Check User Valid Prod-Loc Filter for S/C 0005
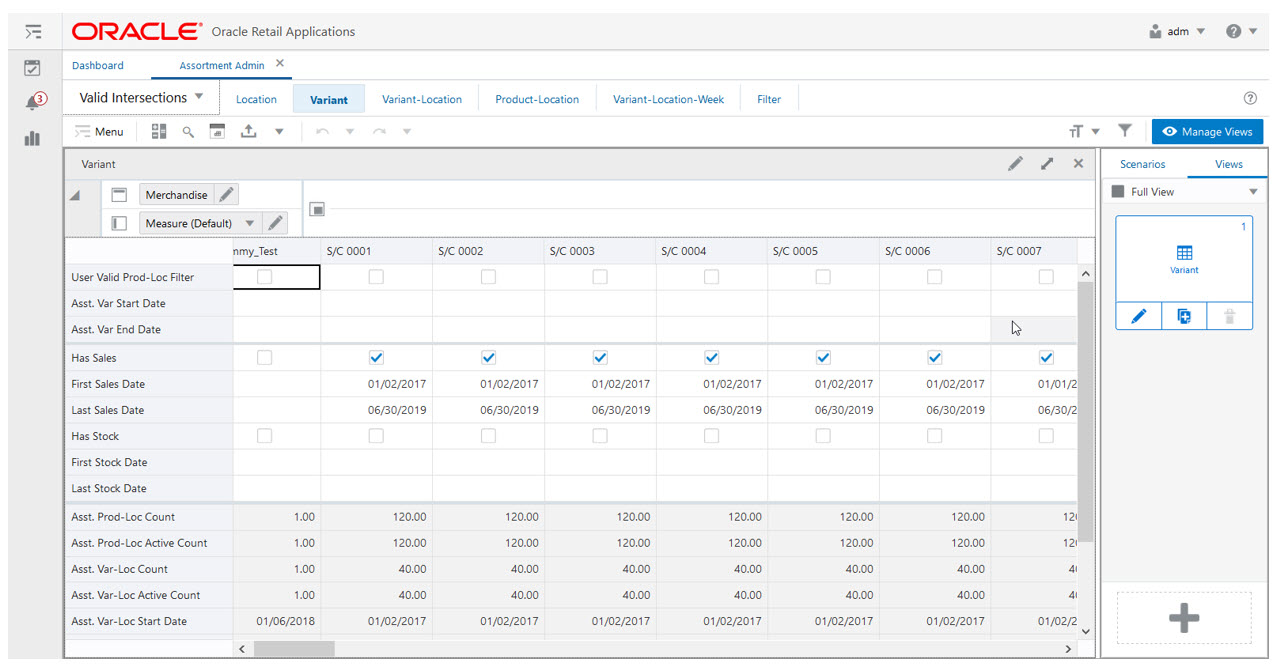Viewport: 1282px width, 671px height. click(823, 277)
